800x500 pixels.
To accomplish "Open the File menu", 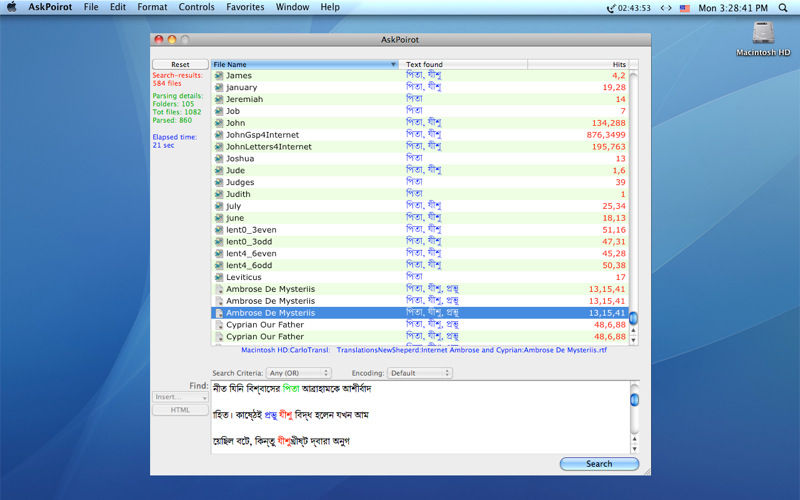I will (91, 7).
